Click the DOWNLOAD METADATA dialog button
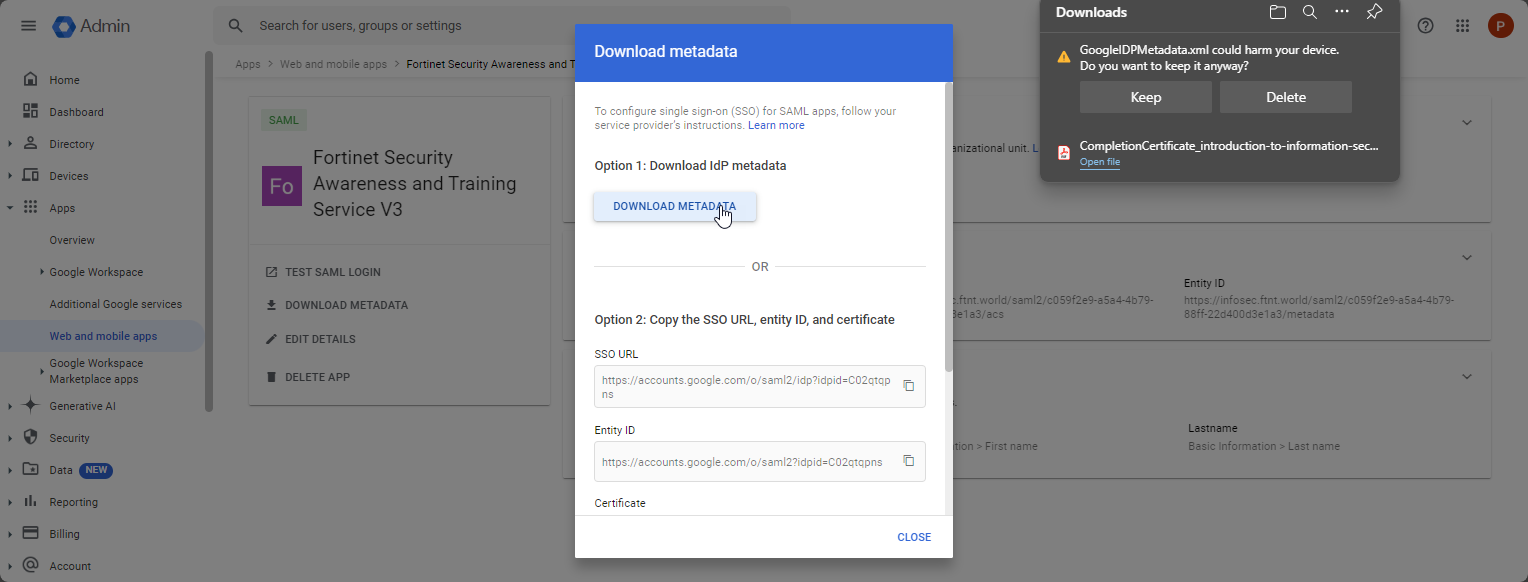 click(x=675, y=206)
